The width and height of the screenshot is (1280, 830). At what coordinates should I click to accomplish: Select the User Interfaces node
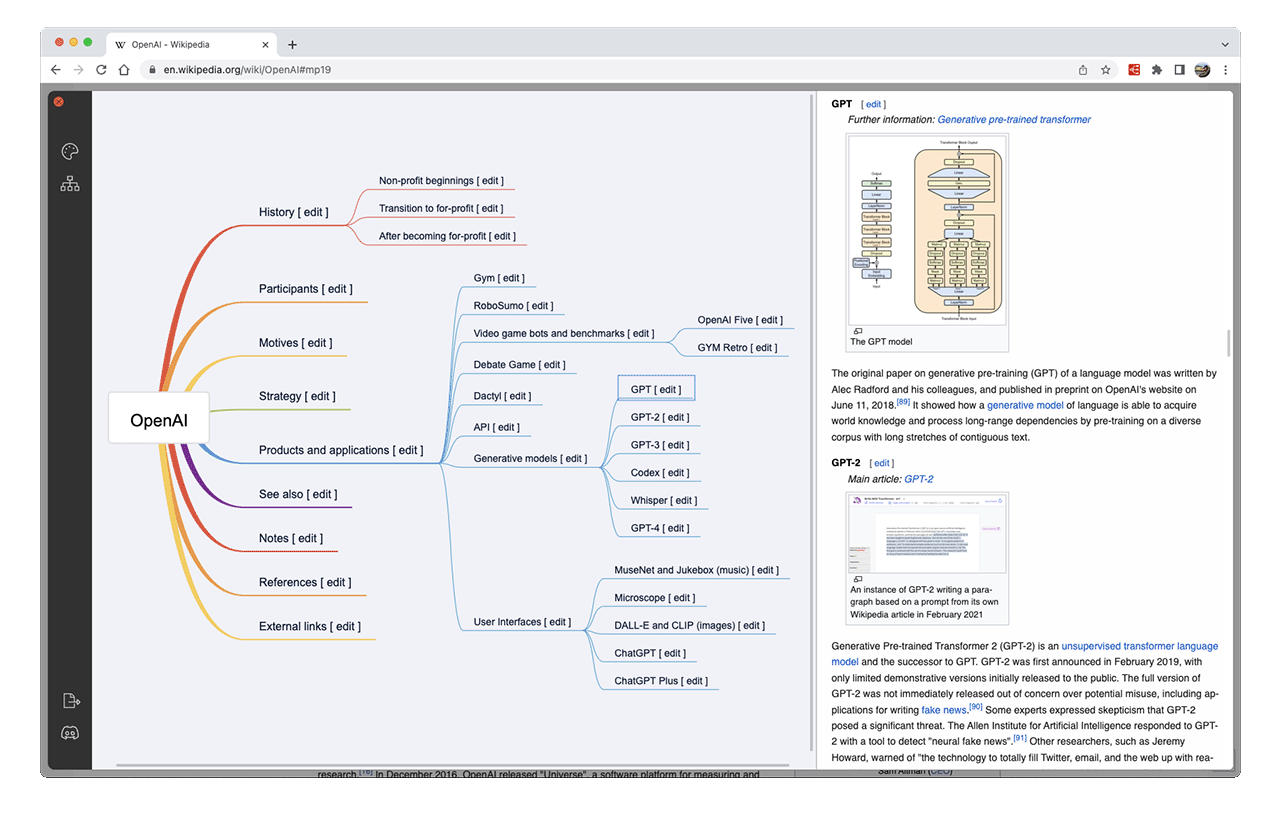(522, 622)
